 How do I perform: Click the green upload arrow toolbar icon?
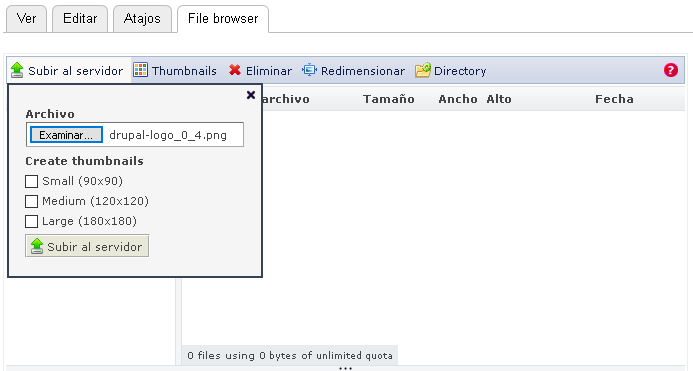[x=17, y=70]
